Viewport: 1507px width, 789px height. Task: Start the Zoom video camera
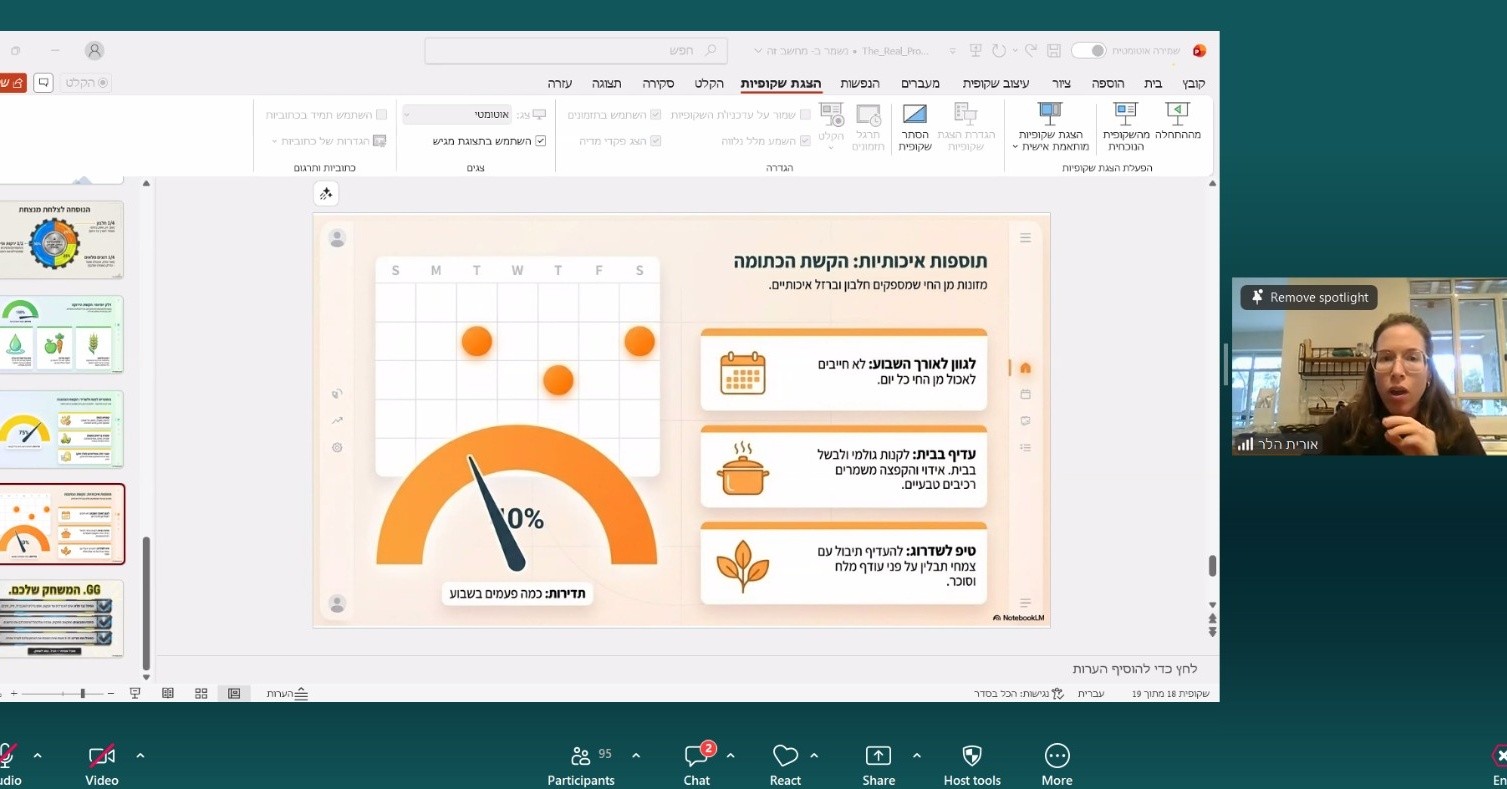point(101,765)
